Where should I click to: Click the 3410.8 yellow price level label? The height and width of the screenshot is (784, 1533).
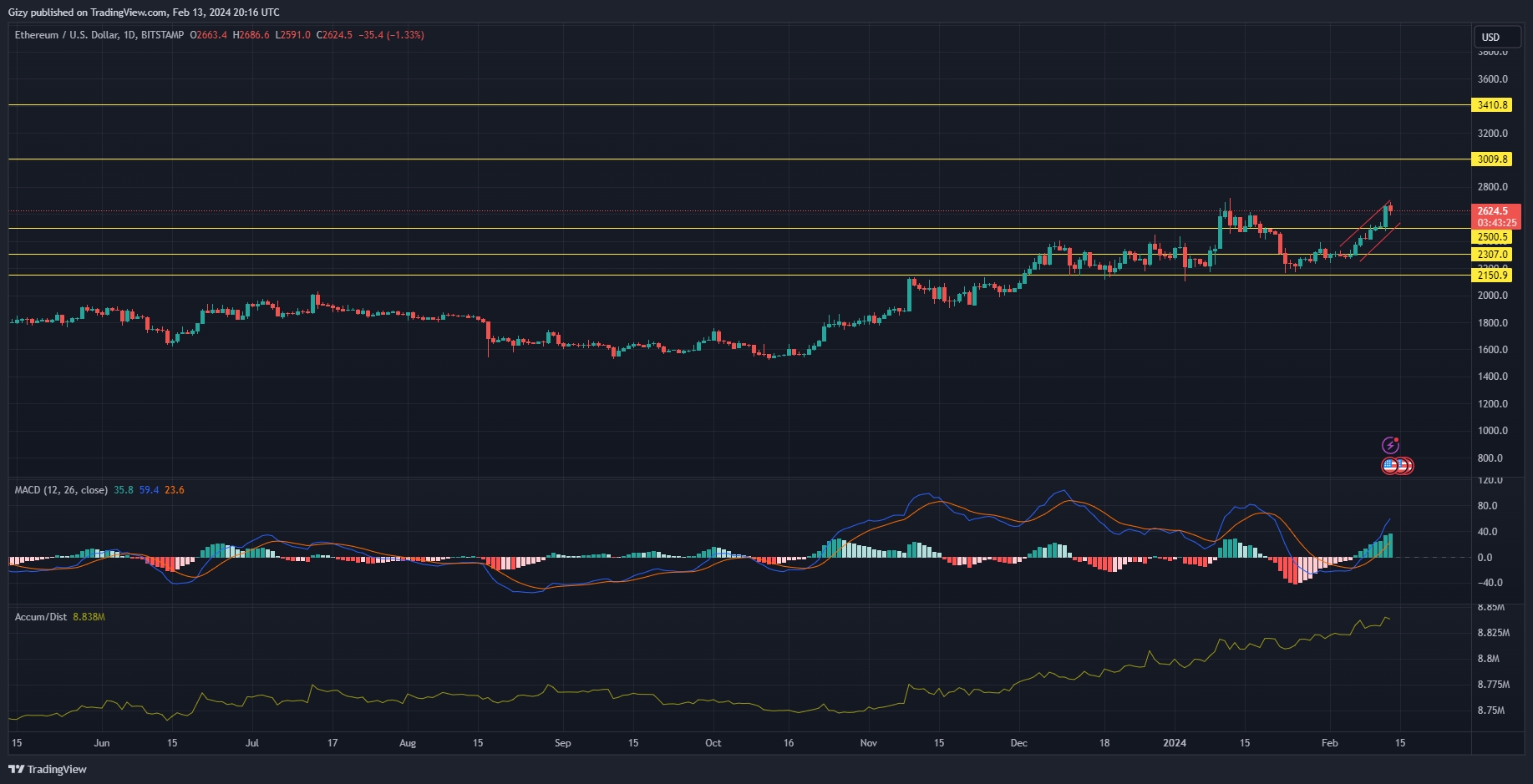pos(1492,105)
